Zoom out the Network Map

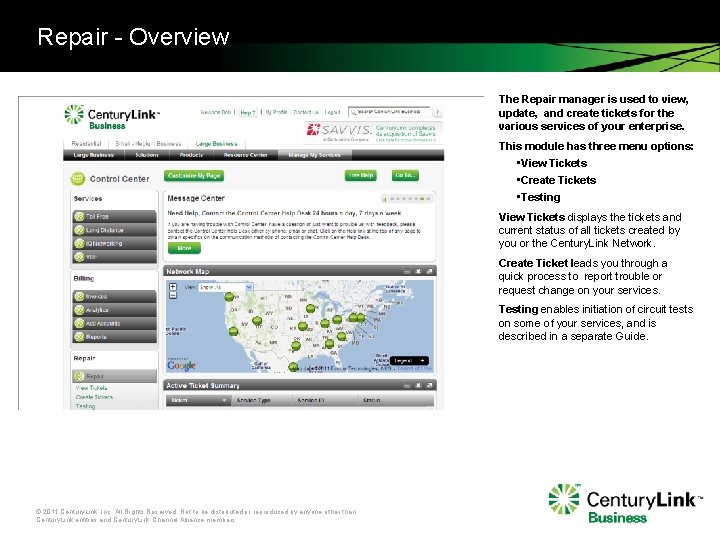click(x=173, y=295)
